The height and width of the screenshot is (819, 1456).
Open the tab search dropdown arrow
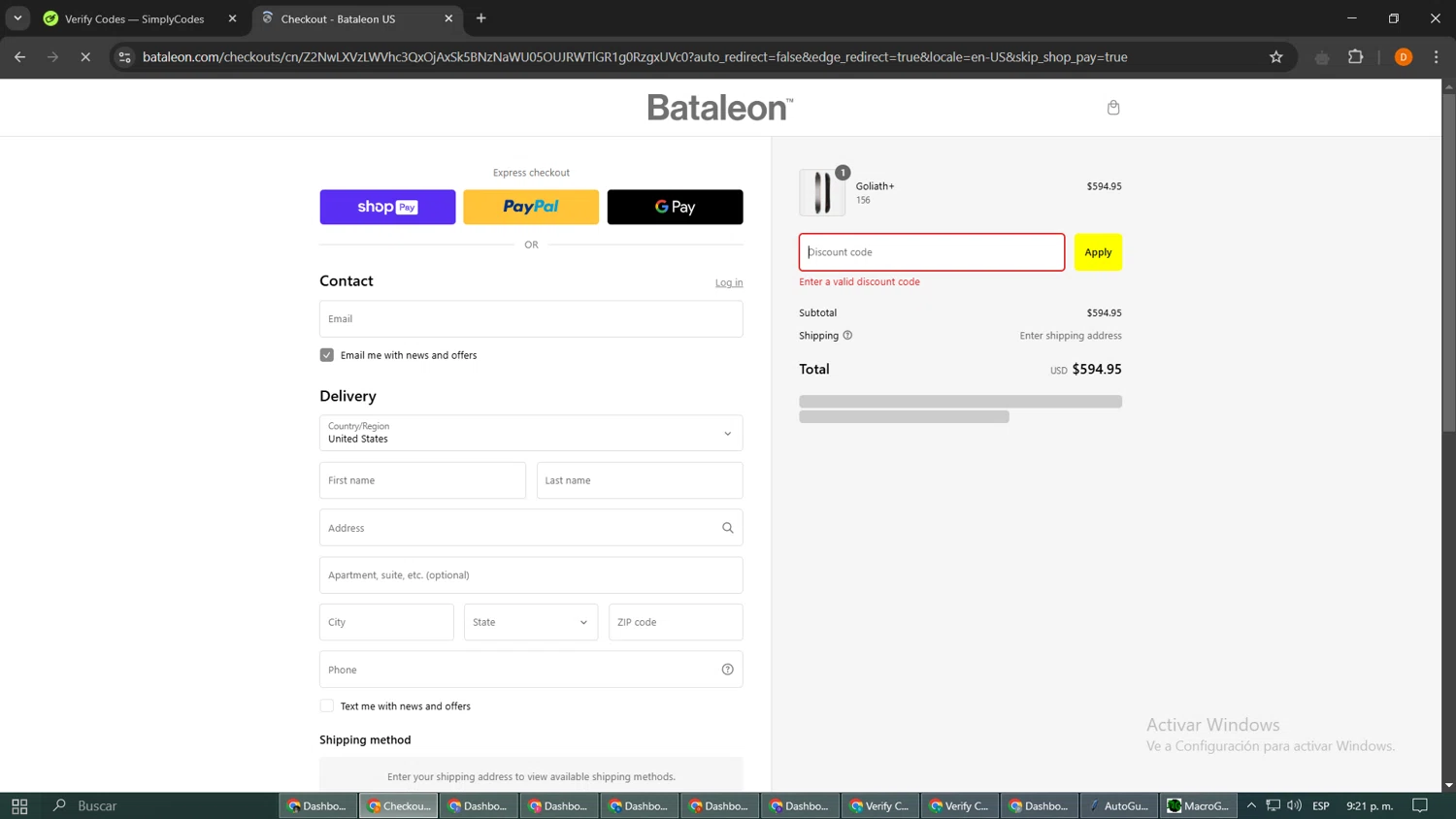pos(17,18)
